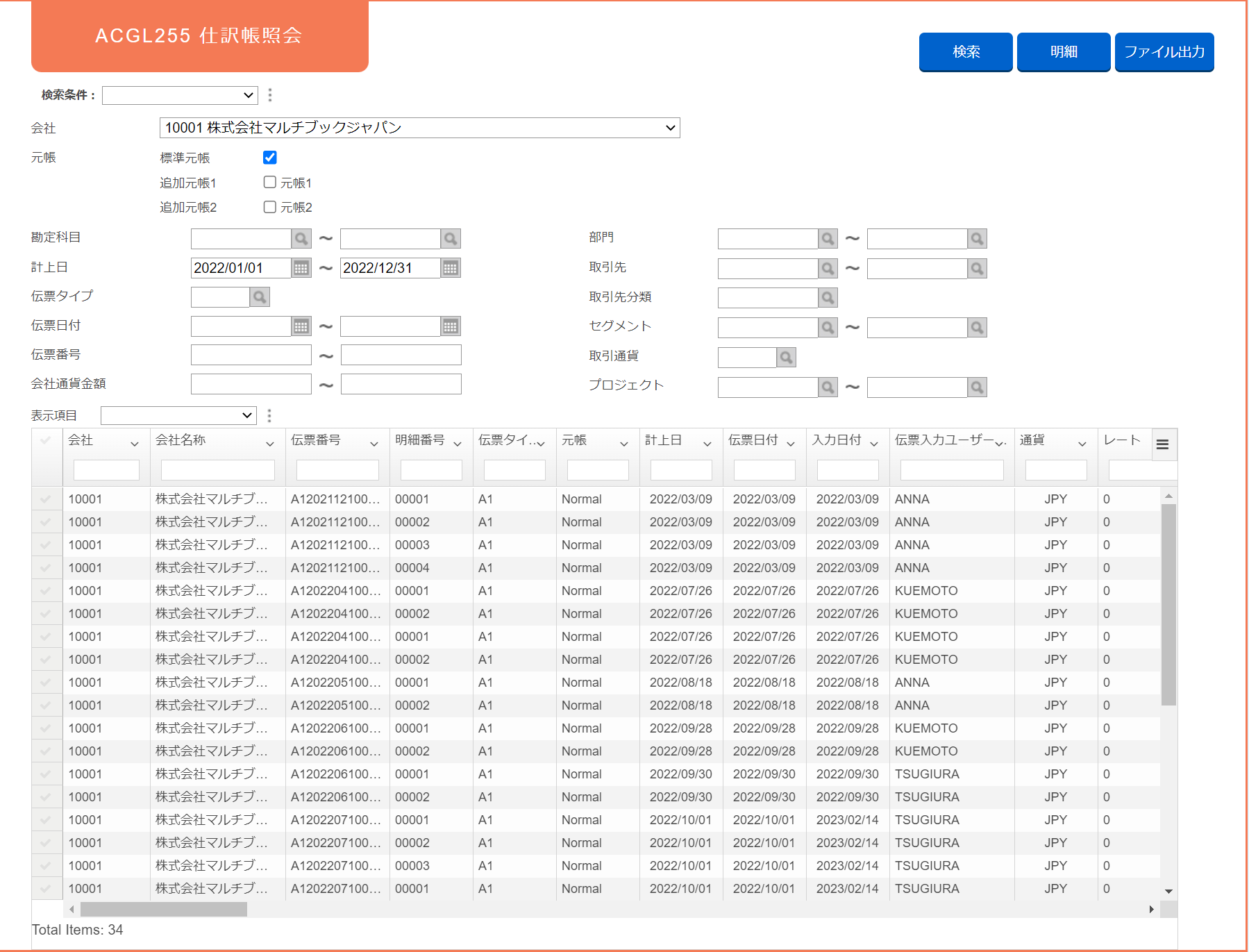Uncheck the 標準元帳 checkbox
This screenshot has height=952, width=1249.
click(270, 158)
